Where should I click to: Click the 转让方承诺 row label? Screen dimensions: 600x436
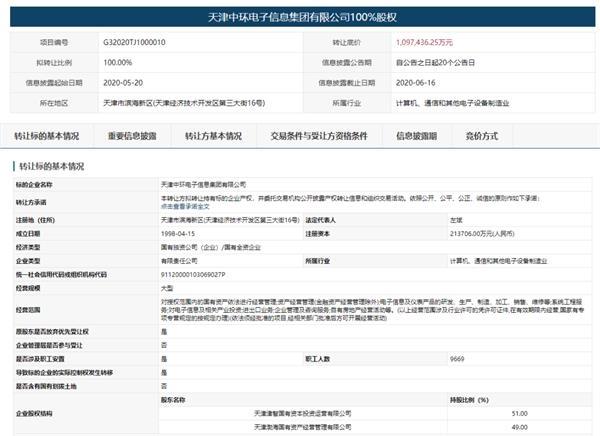point(31,202)
